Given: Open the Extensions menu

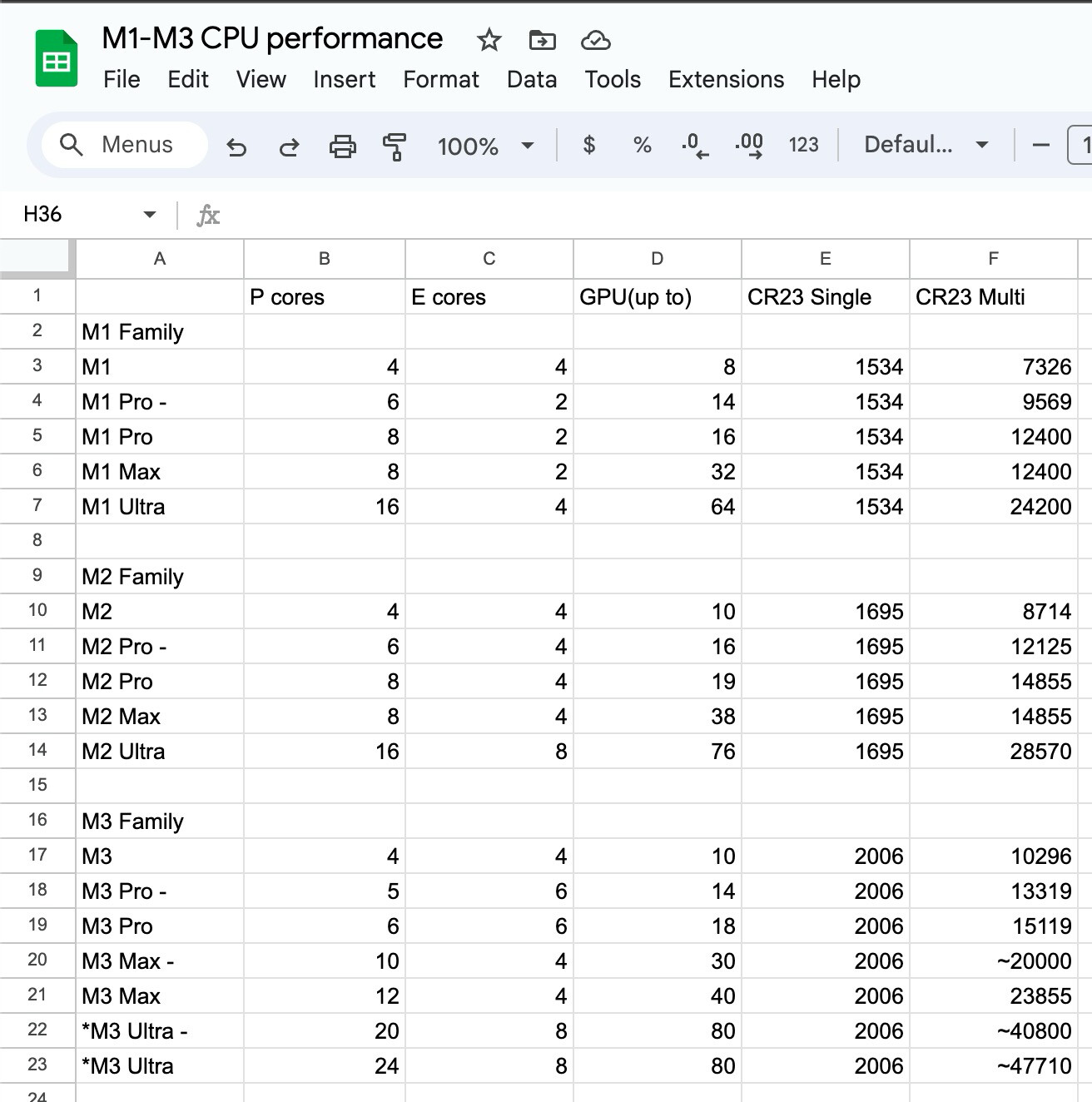Looking at the screenshot, I should pos(726,80).
